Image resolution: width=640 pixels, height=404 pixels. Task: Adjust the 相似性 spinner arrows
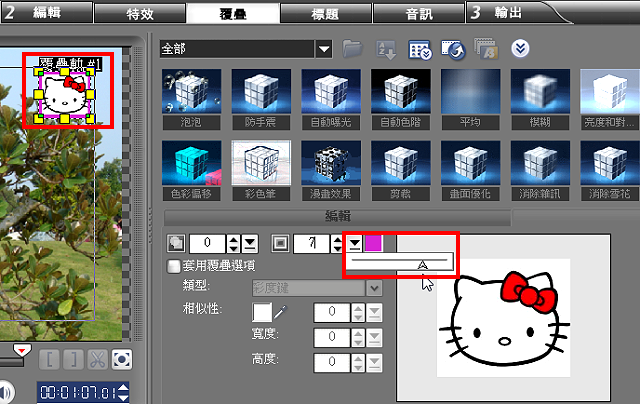[358, 313]
